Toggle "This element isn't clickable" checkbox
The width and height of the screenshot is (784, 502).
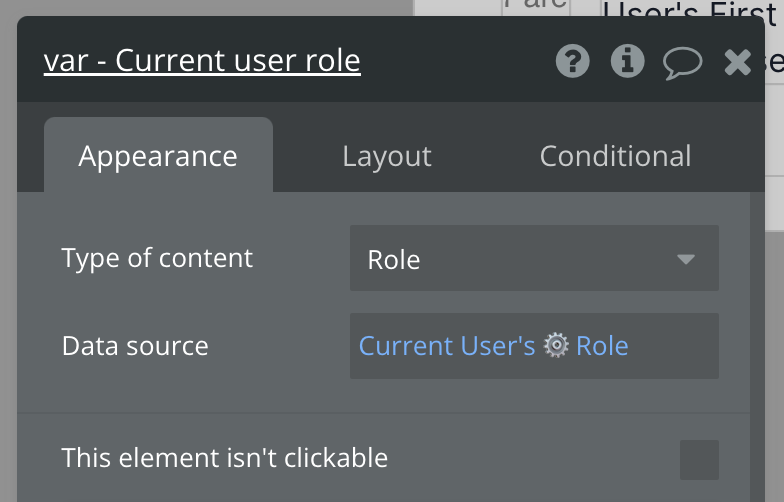click(698, 459)
